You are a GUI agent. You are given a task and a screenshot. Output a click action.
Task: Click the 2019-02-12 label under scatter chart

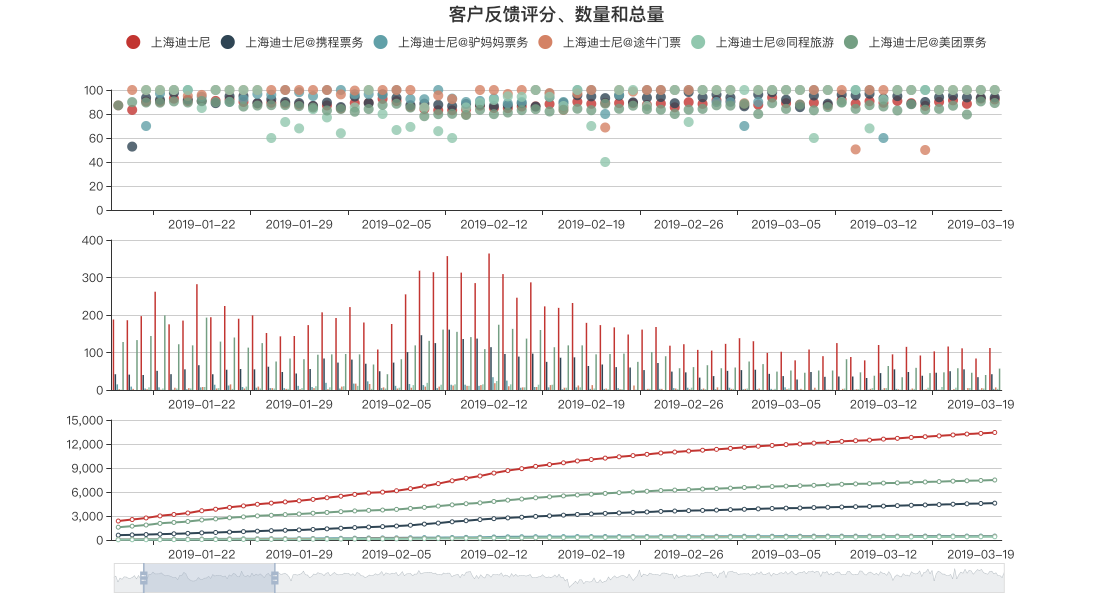(x=494, y=224)
